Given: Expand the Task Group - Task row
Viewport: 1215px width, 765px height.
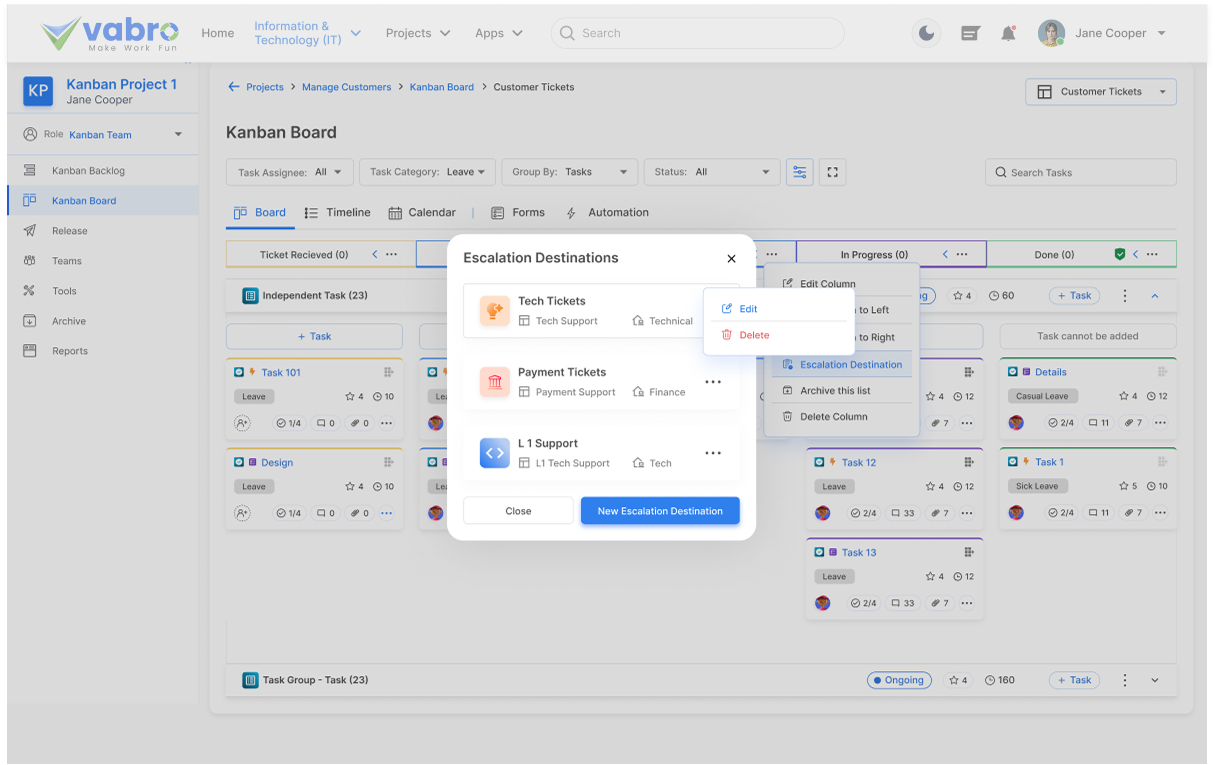Looking at the screenshot, I should pos(1155,680).
